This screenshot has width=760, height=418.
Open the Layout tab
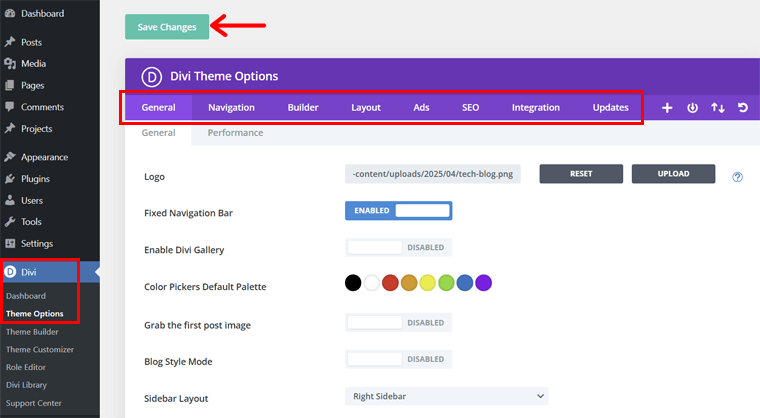tap(366, 108)
